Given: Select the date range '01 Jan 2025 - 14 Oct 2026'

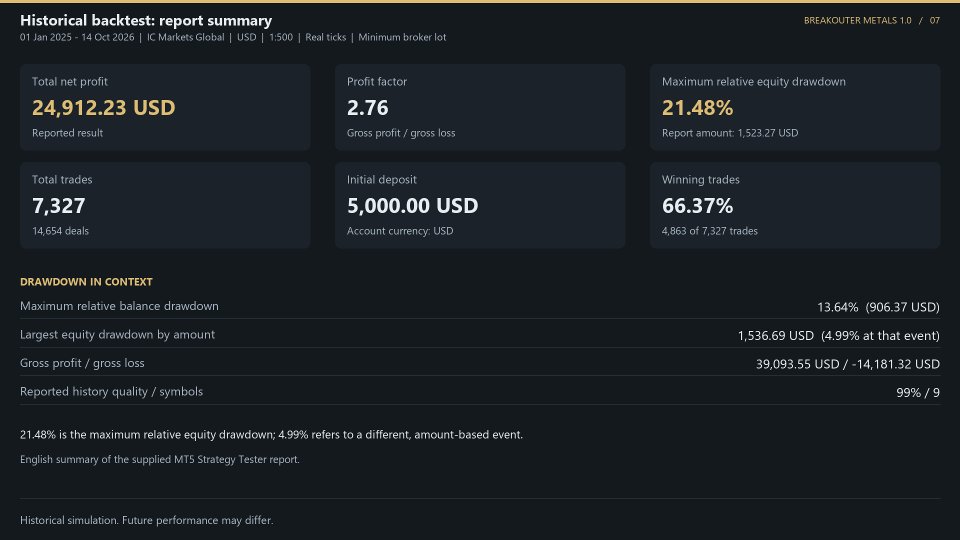Looking at the screenshot, I should [x=77, y=37].
